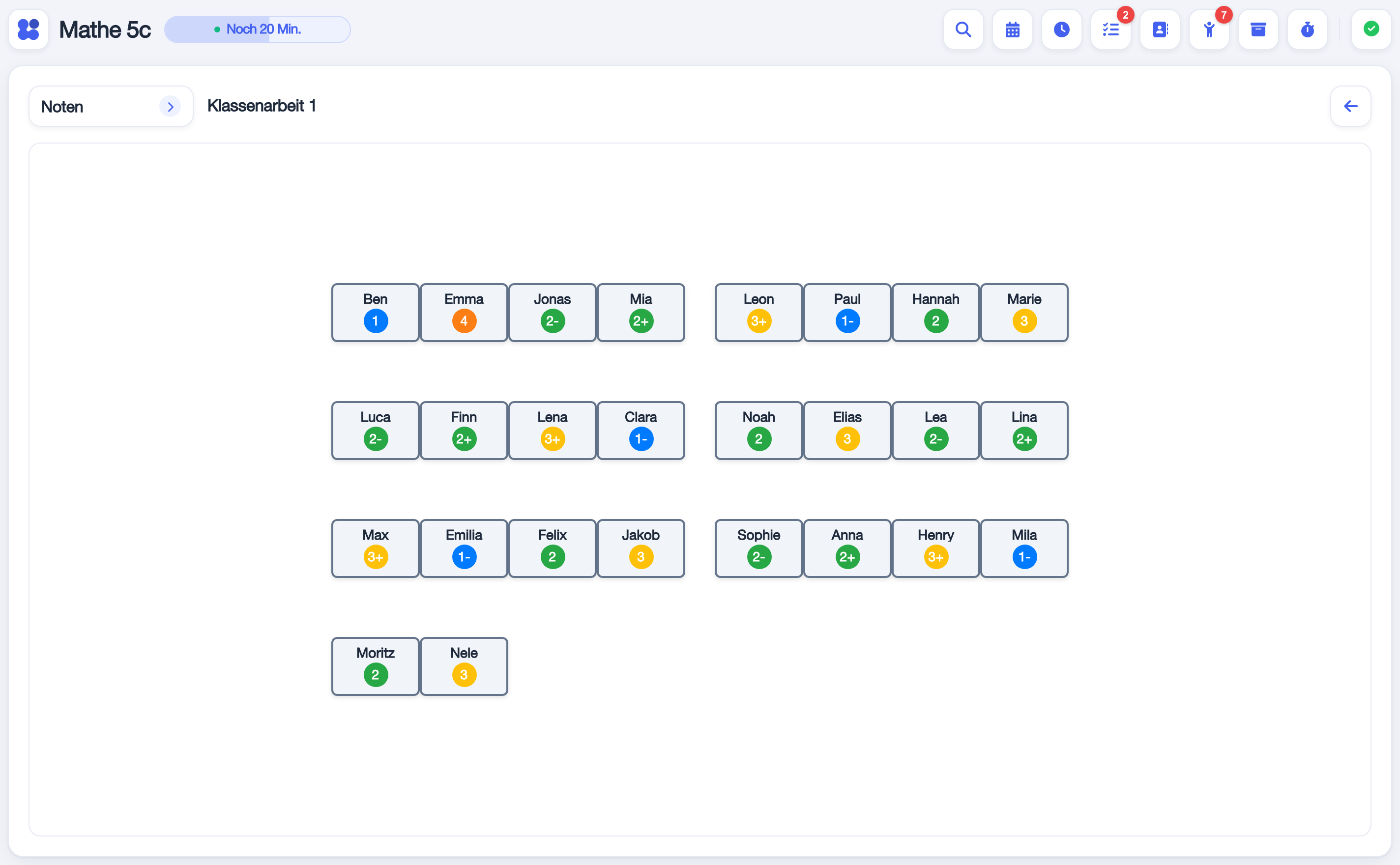
Task: Open the archive box icon
Action: pyautogui.click(x=1259, y=29)
